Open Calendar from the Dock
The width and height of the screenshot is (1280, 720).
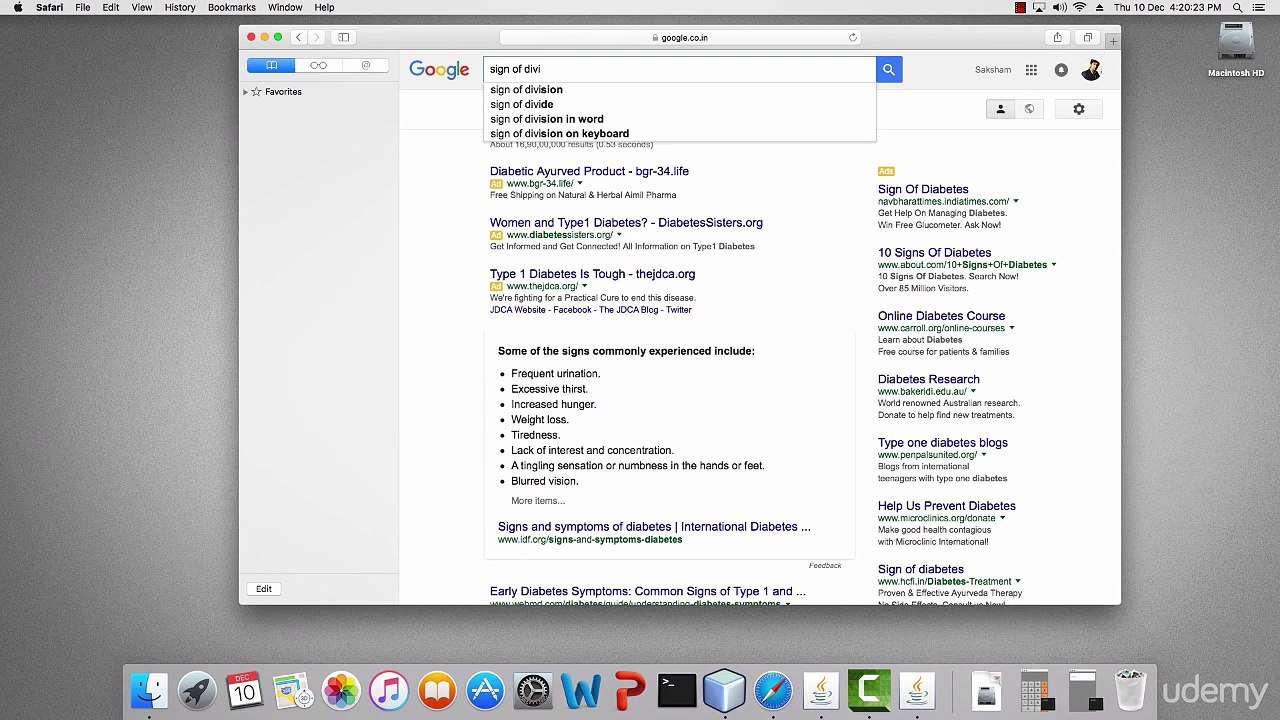coord(245,690)
